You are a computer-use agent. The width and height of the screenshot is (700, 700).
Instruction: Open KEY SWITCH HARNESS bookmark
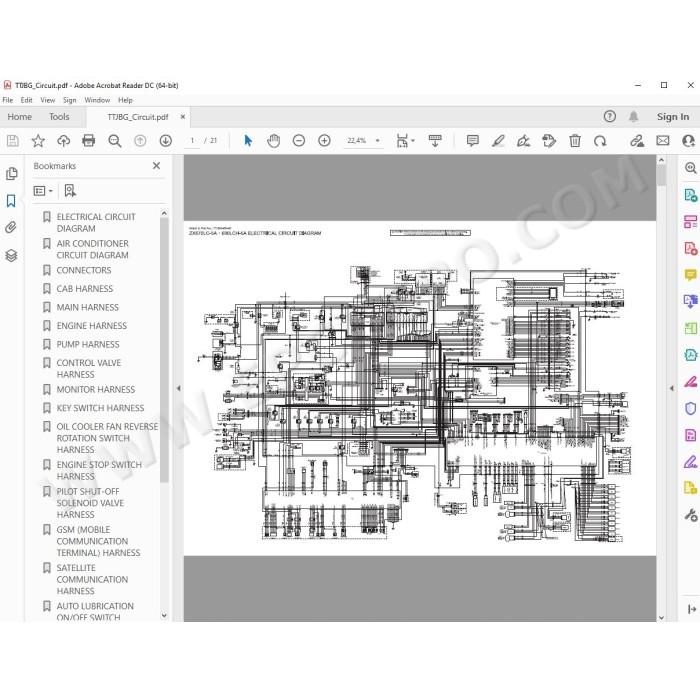pos(100,408)
